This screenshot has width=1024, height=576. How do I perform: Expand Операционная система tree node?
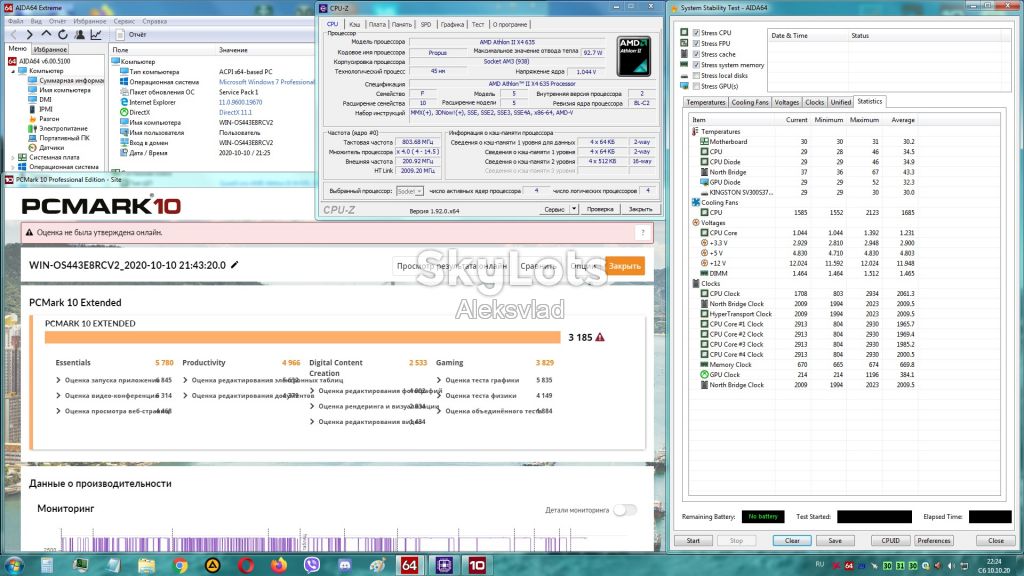click(x=13, y=167)
